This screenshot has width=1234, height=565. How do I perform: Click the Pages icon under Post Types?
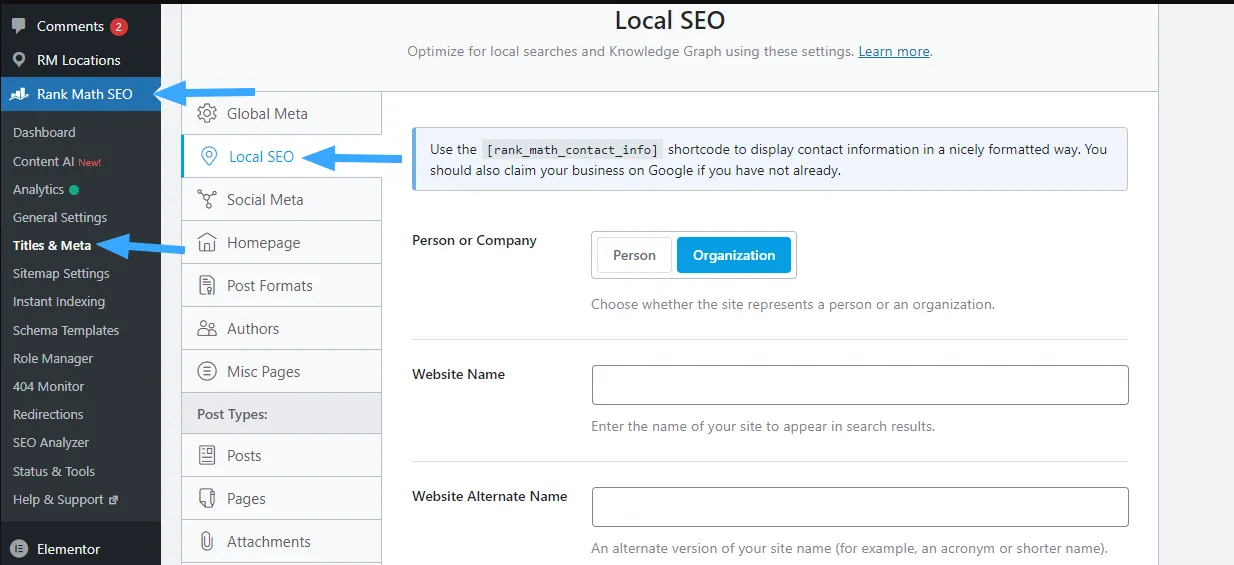tap(207, 498)
